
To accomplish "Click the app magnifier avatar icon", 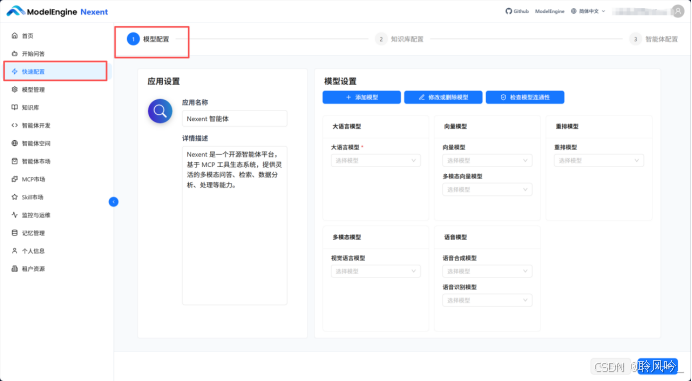I will coord(160,111).
